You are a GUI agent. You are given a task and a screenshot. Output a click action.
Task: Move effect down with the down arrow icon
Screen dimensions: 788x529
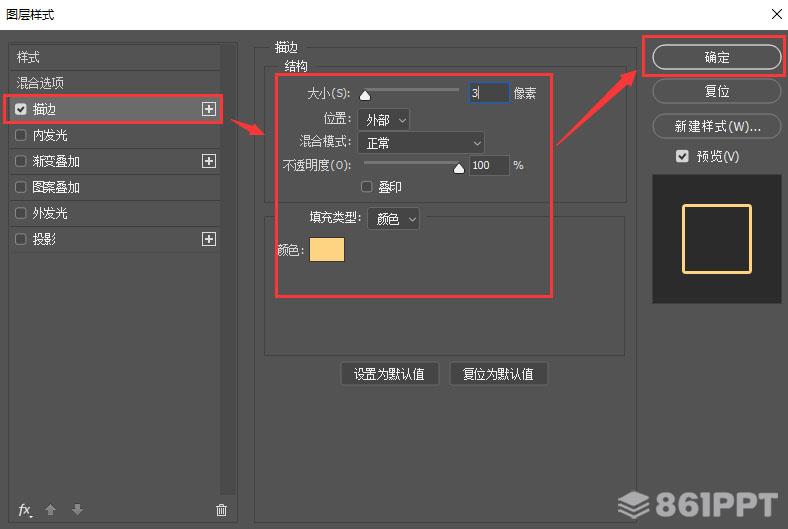77,510
